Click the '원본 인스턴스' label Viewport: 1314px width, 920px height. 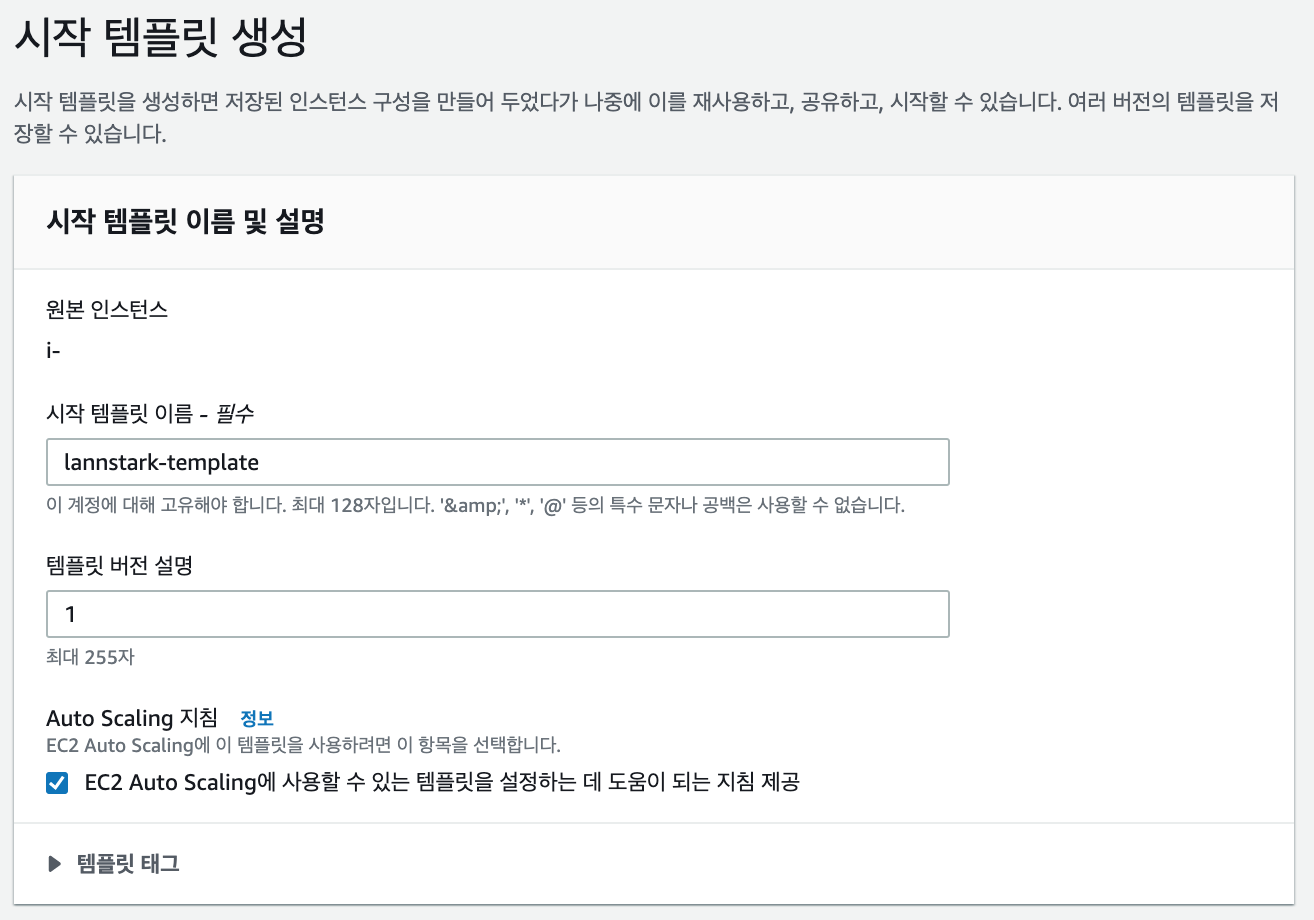[x=107, y=310]
